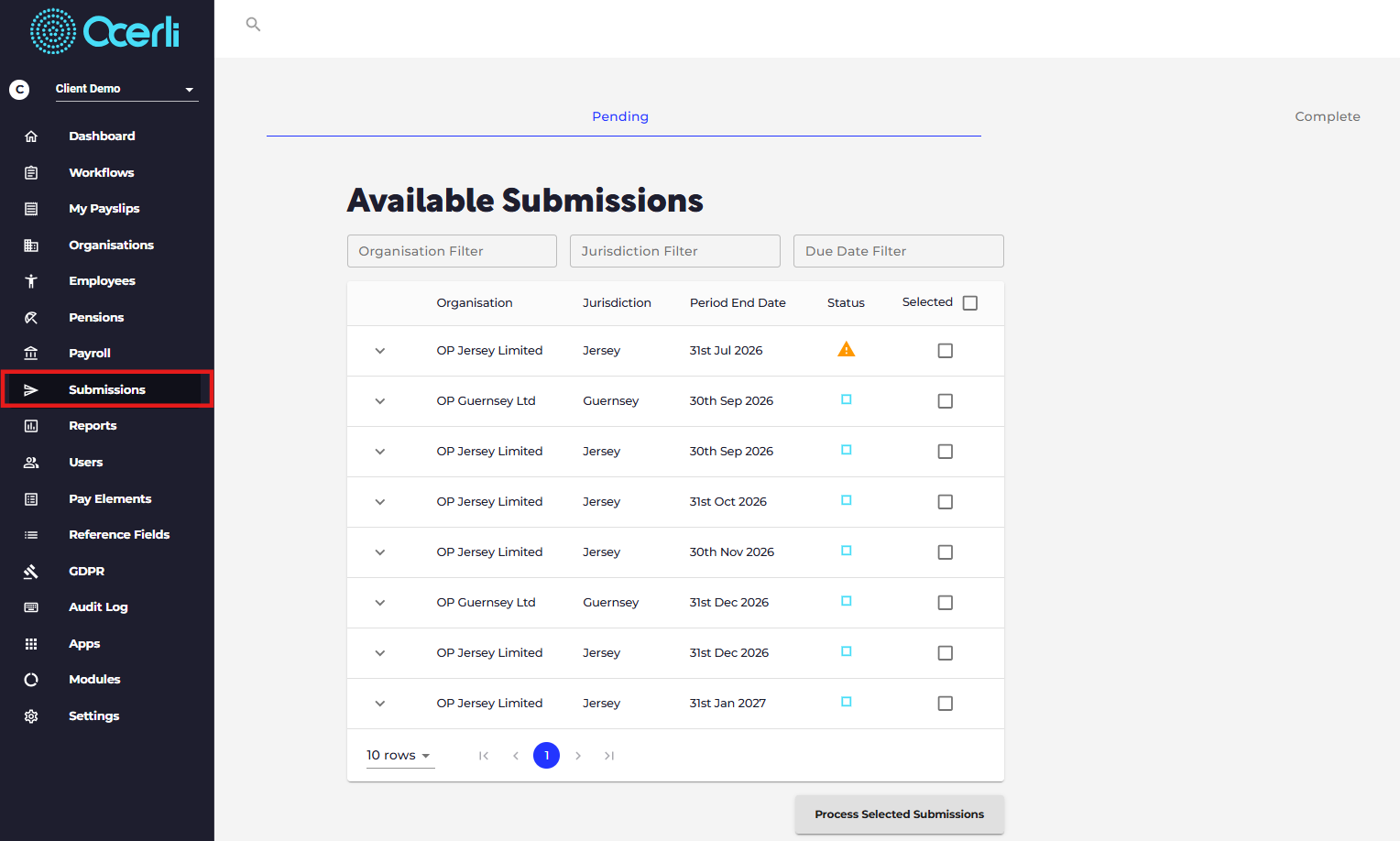Screen dimensions: 1400x841
Task: Check the box for the 31st Jul 2026 row
Action: tap(946, 351)
